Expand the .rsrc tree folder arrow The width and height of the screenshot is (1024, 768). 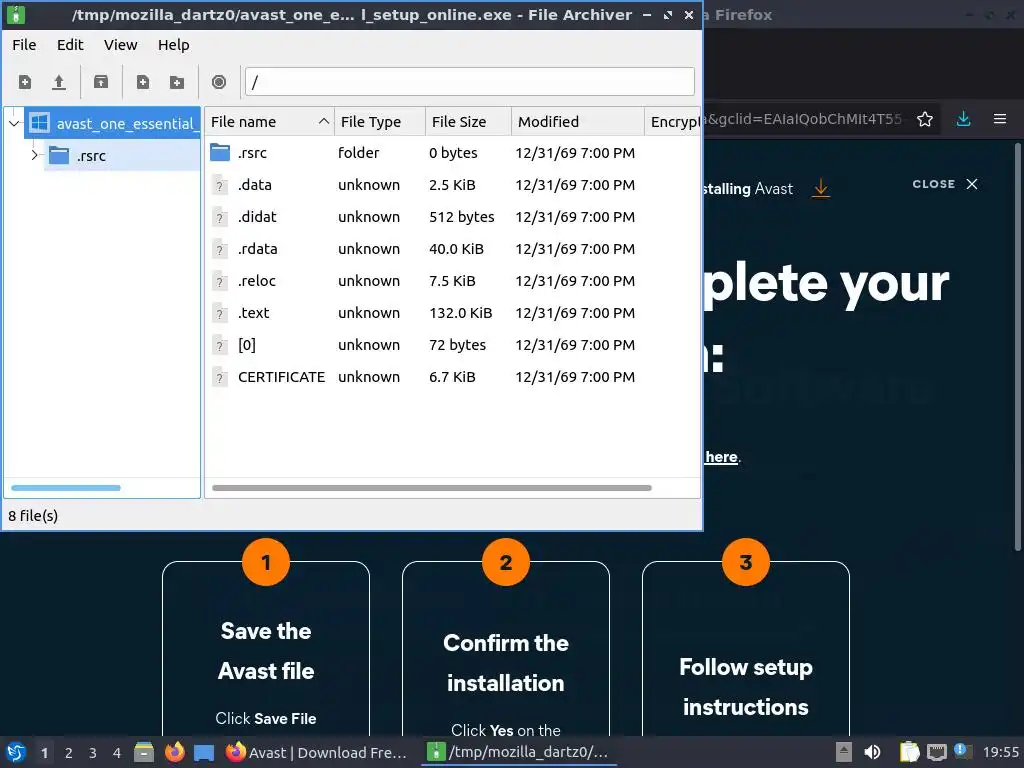pyautogui.click(x=35, y=155)
